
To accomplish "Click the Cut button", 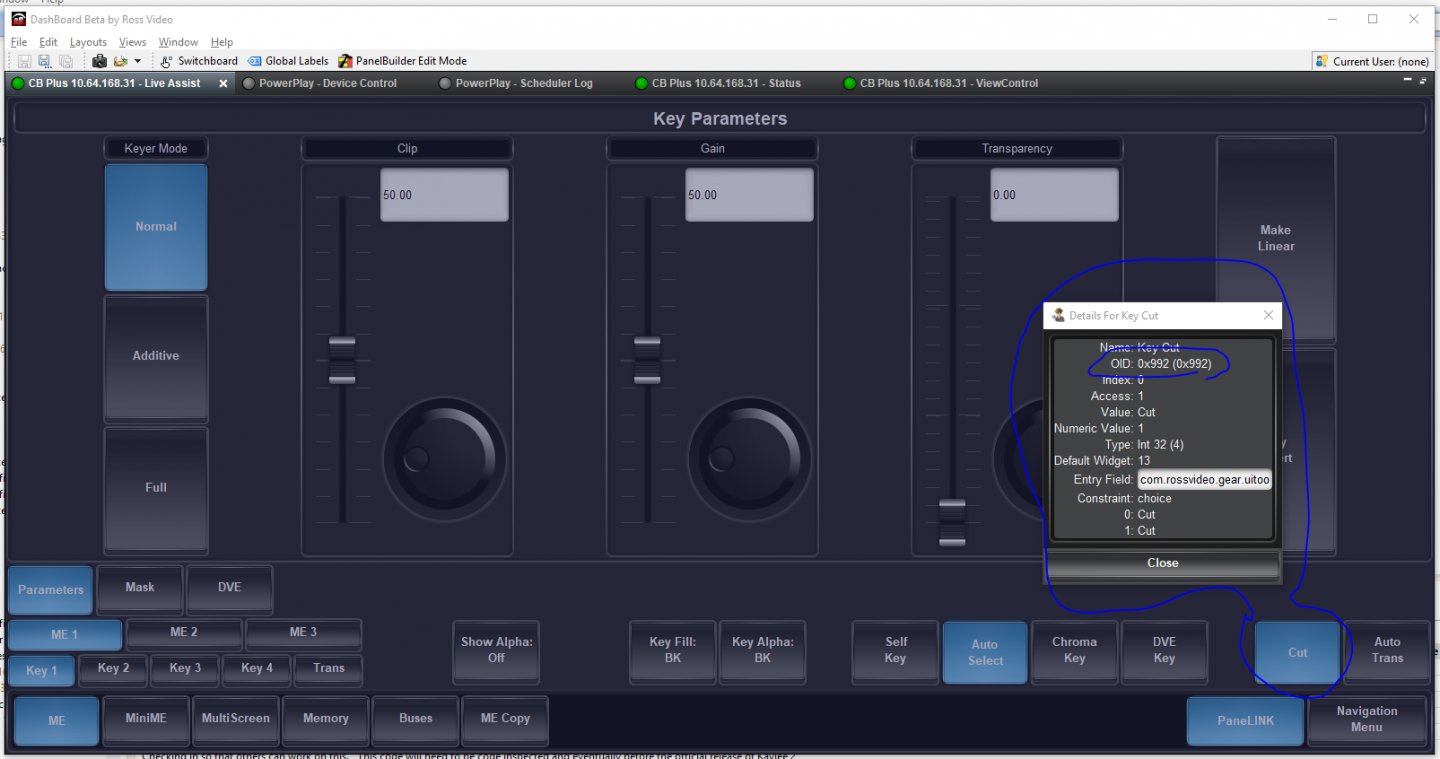I will (x=1298, y=653).
